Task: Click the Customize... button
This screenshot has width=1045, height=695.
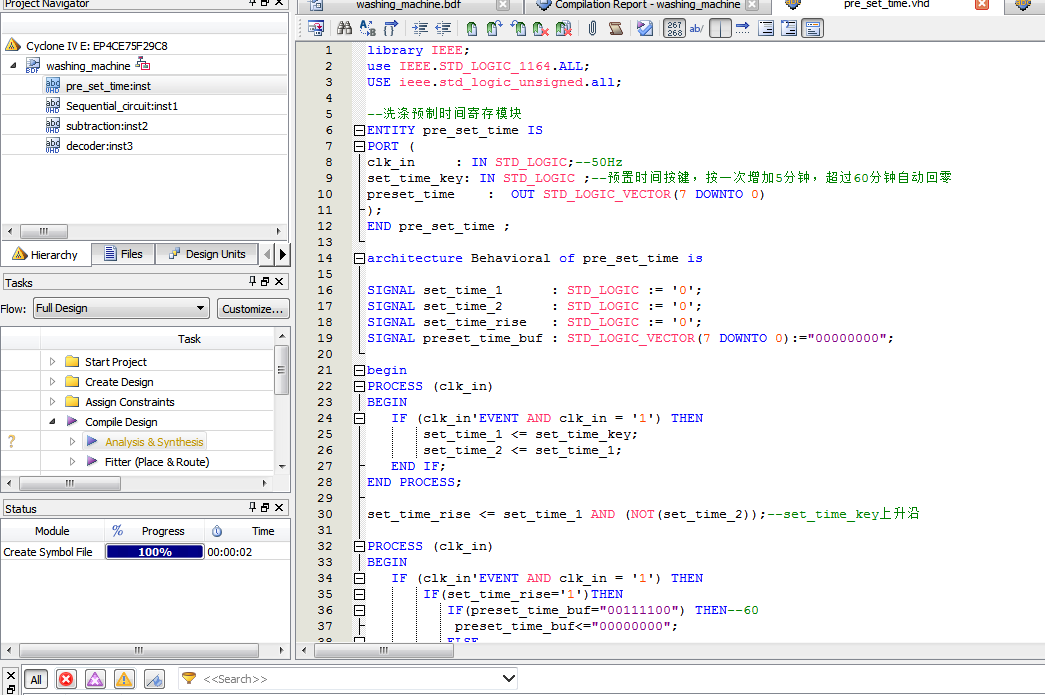Action: [x=253, y=309]
